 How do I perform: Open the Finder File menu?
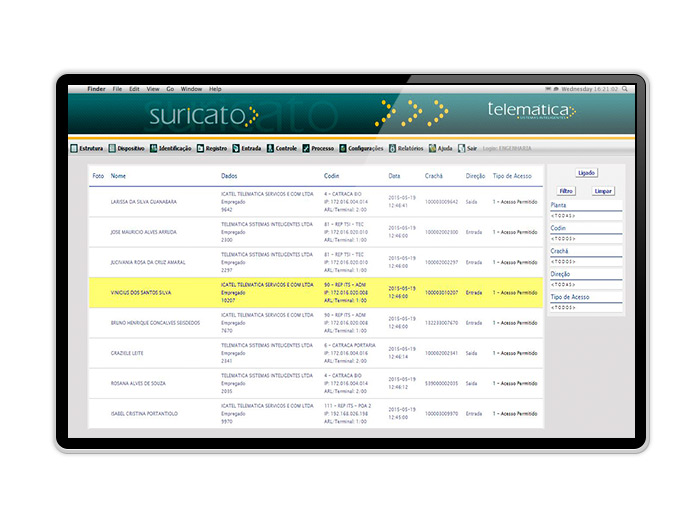pyautogui.click(x=118, y=89)
